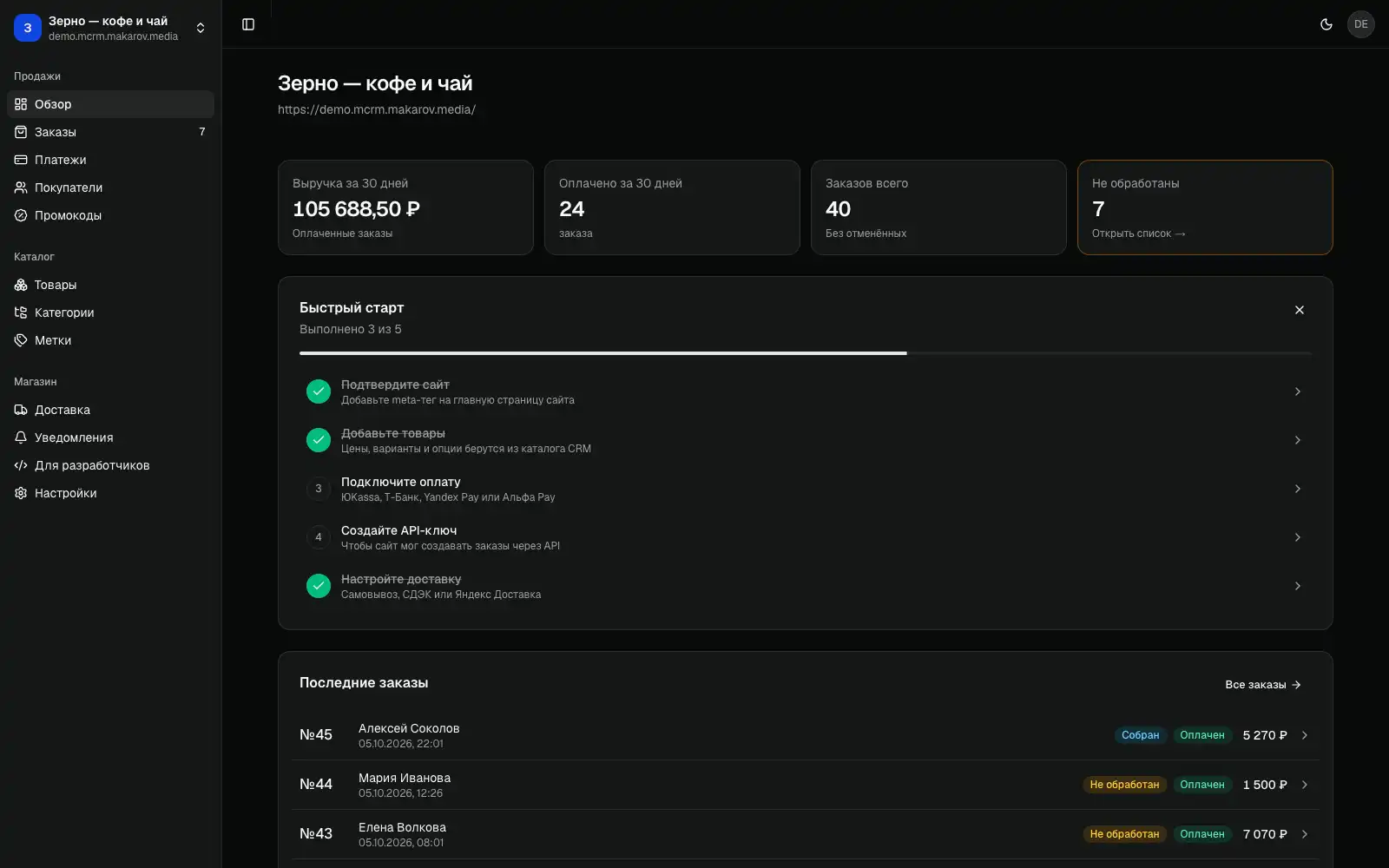Click the Доставка truck icon

[21, 410]
